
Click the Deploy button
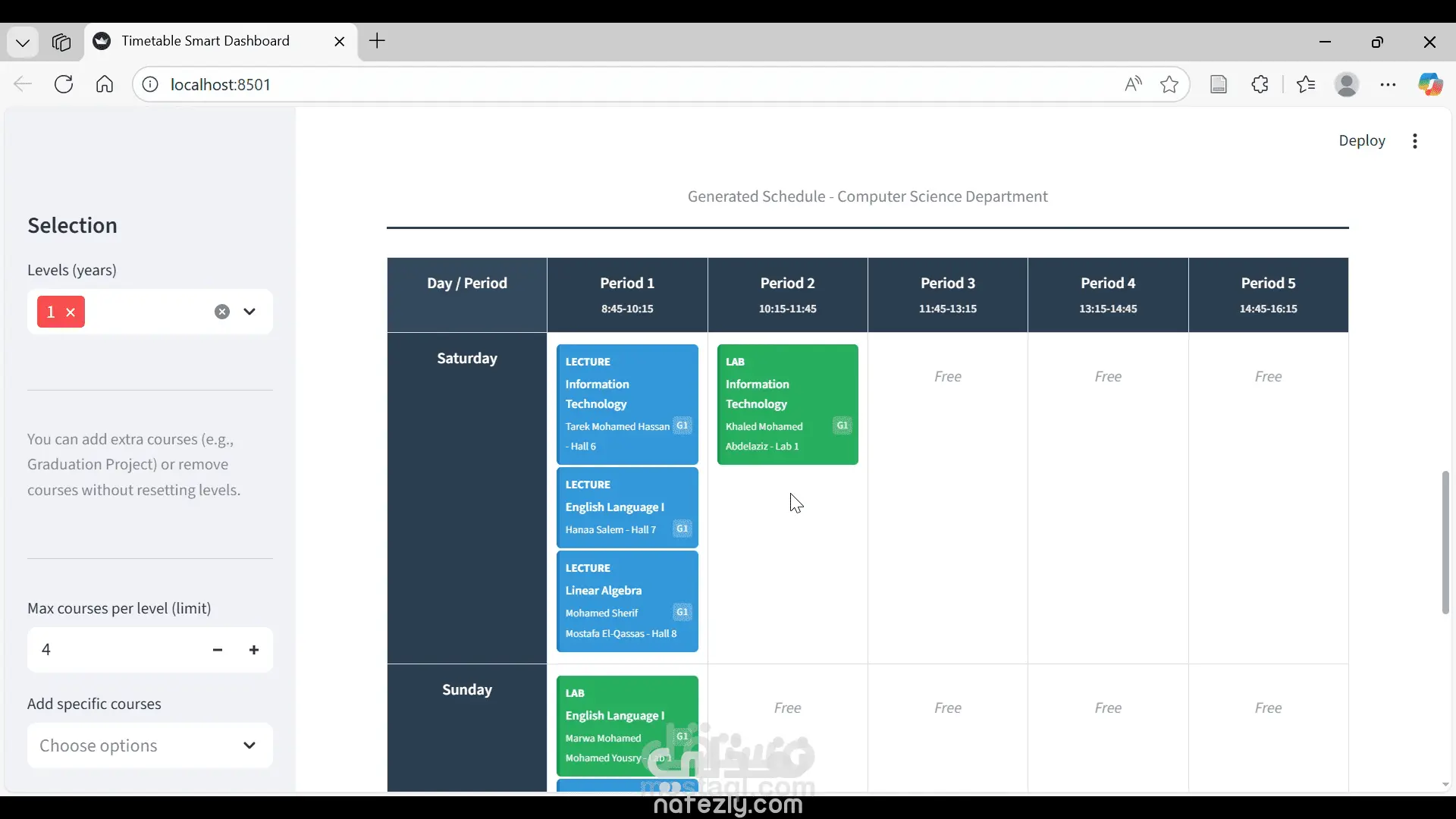[1361, 141]
